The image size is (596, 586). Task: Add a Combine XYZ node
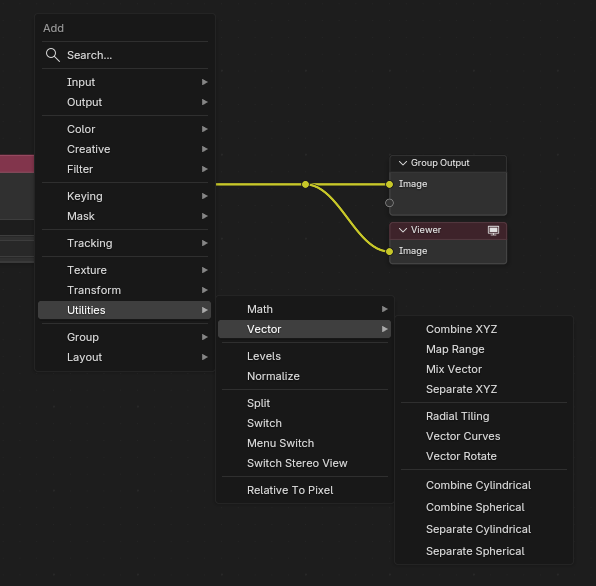(483, 329)
